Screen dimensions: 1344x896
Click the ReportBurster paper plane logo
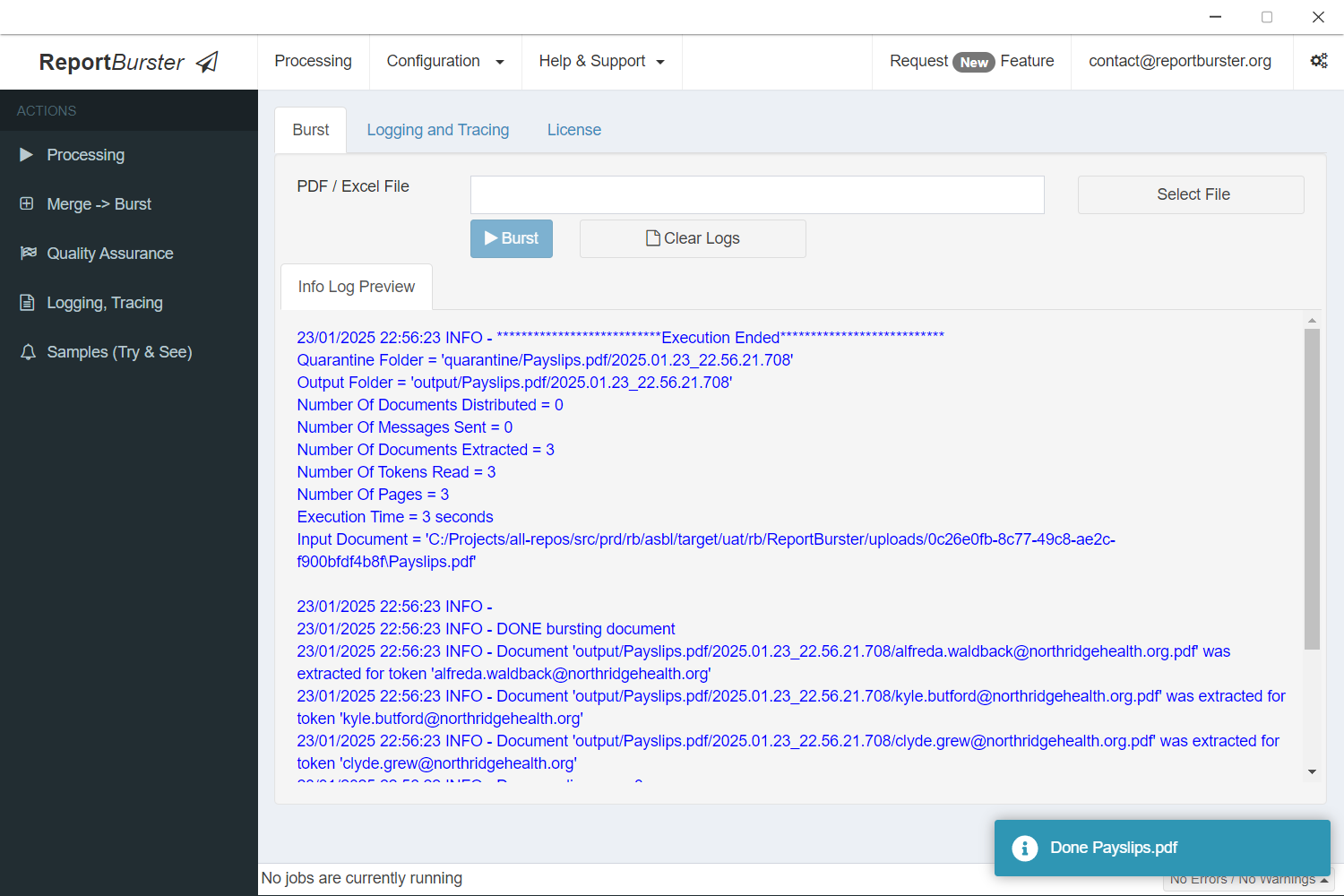tap(205, 61)
